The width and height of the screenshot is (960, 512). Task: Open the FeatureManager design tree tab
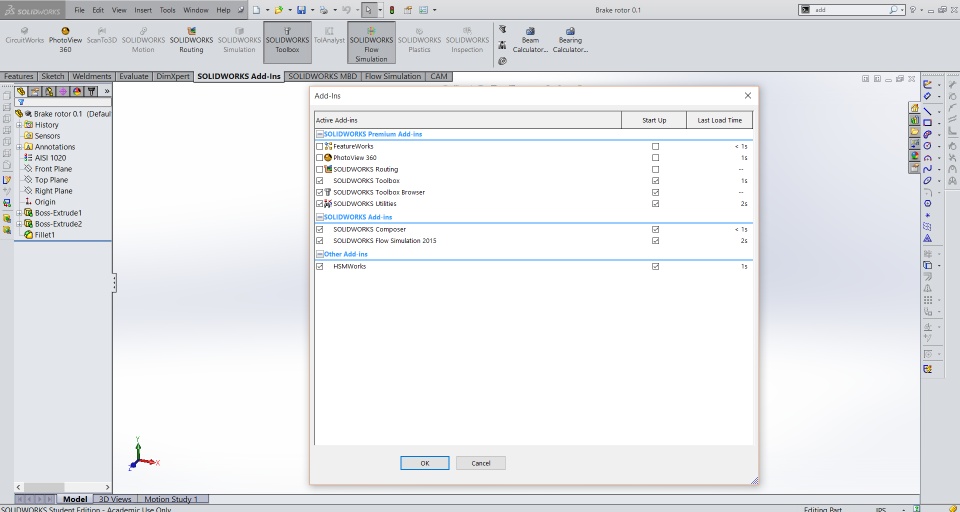coord(21,91)
